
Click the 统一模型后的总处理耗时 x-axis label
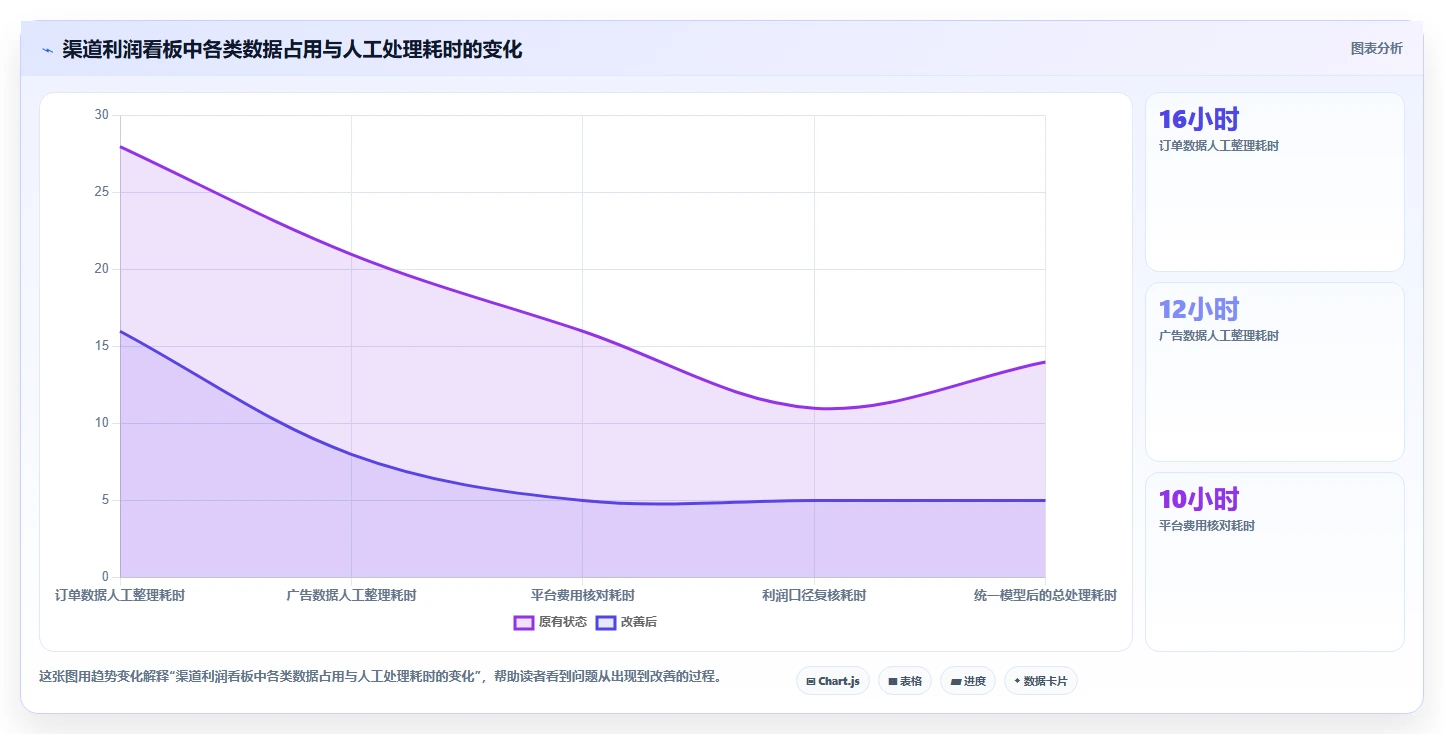1045,595
